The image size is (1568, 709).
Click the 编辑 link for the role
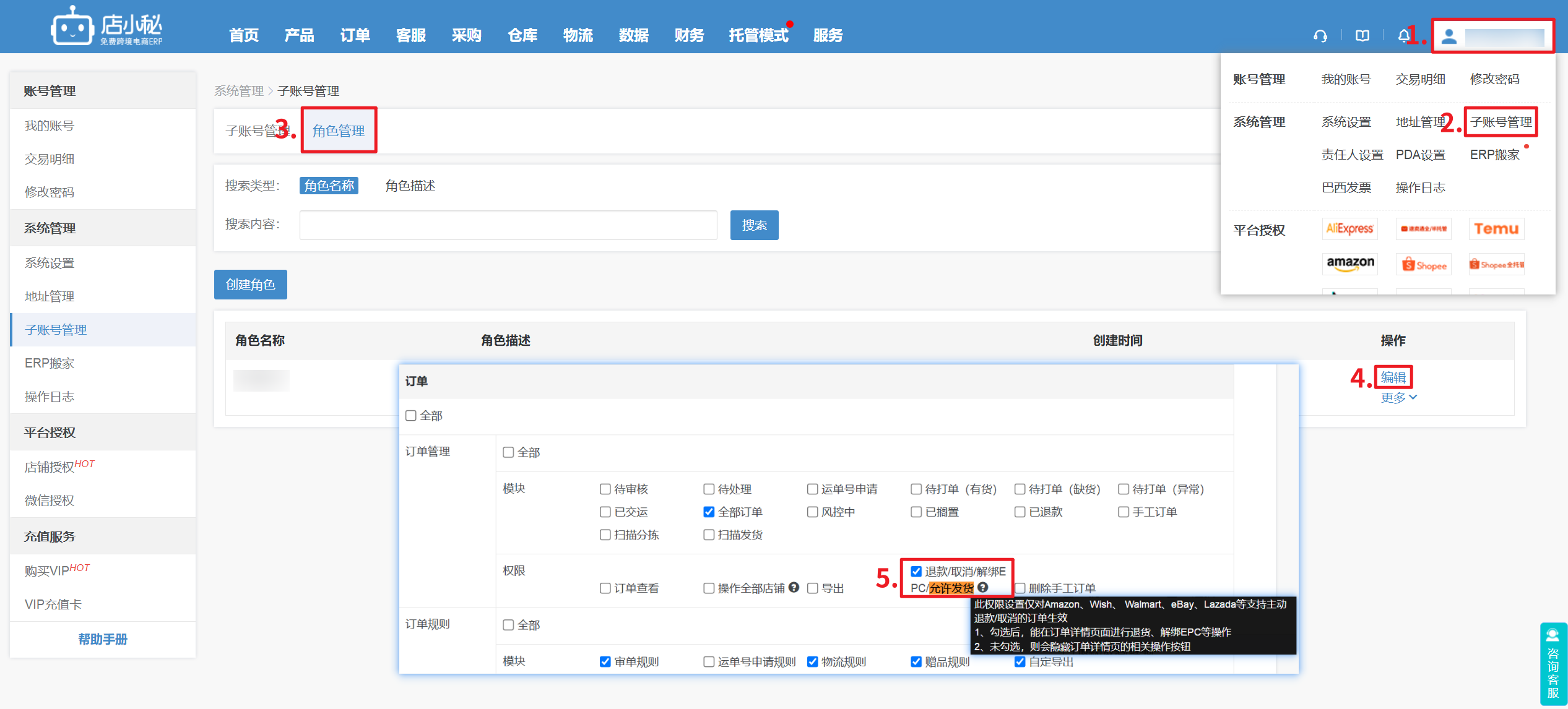click(x=1393, y=377)
